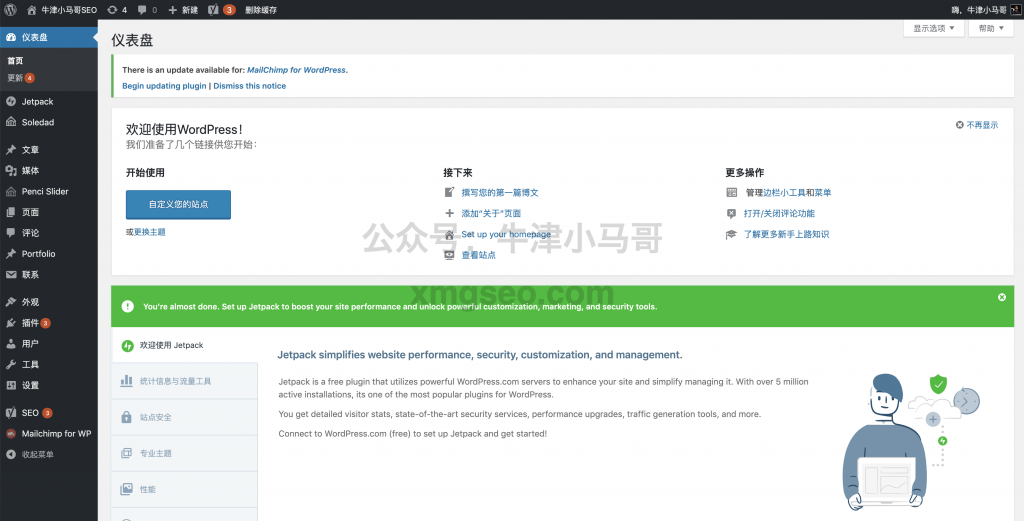The image size is (1024, 521).
Task: Open the site home icon 牛津小马哥SEO
Action: [62, 10]
